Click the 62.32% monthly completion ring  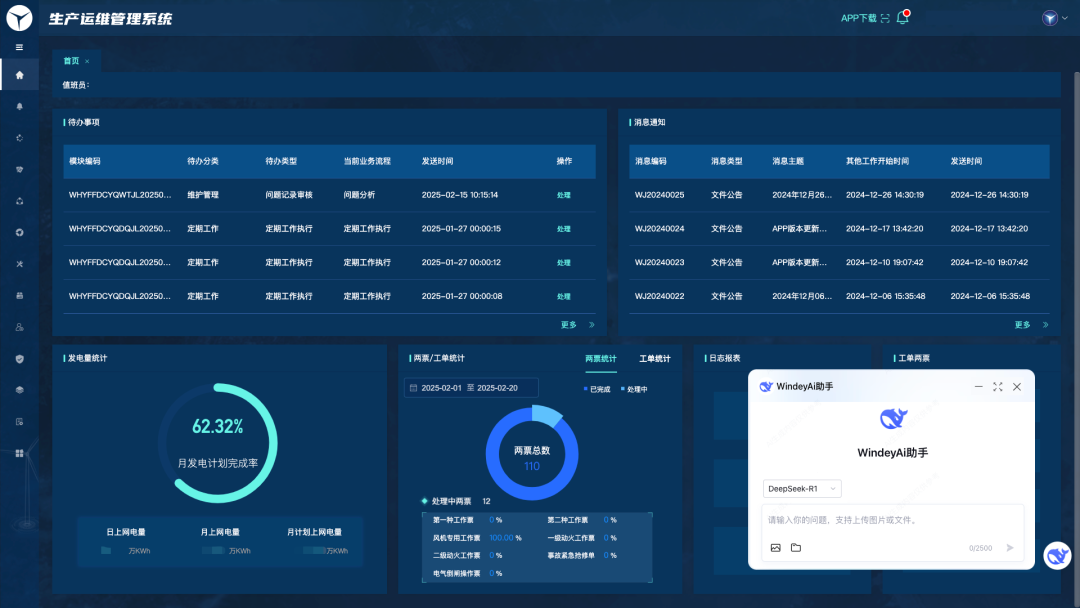tap(218, 443)
